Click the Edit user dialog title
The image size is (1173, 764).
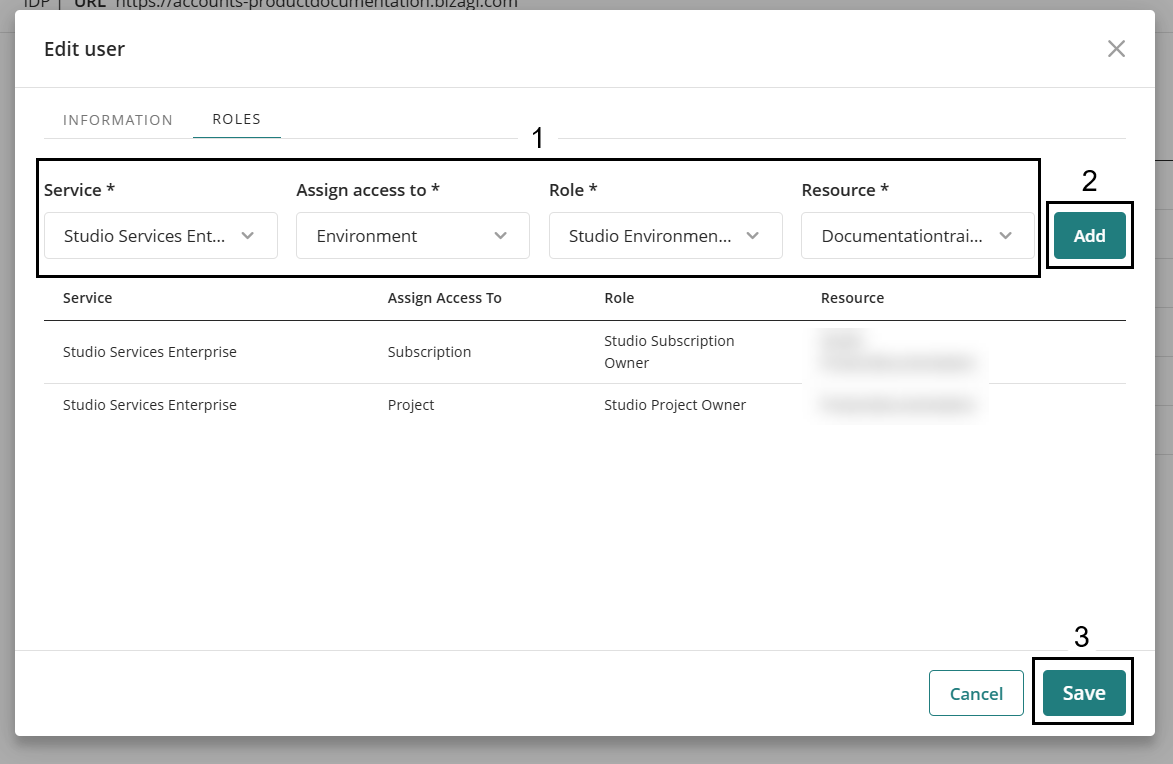pos(84,49)
